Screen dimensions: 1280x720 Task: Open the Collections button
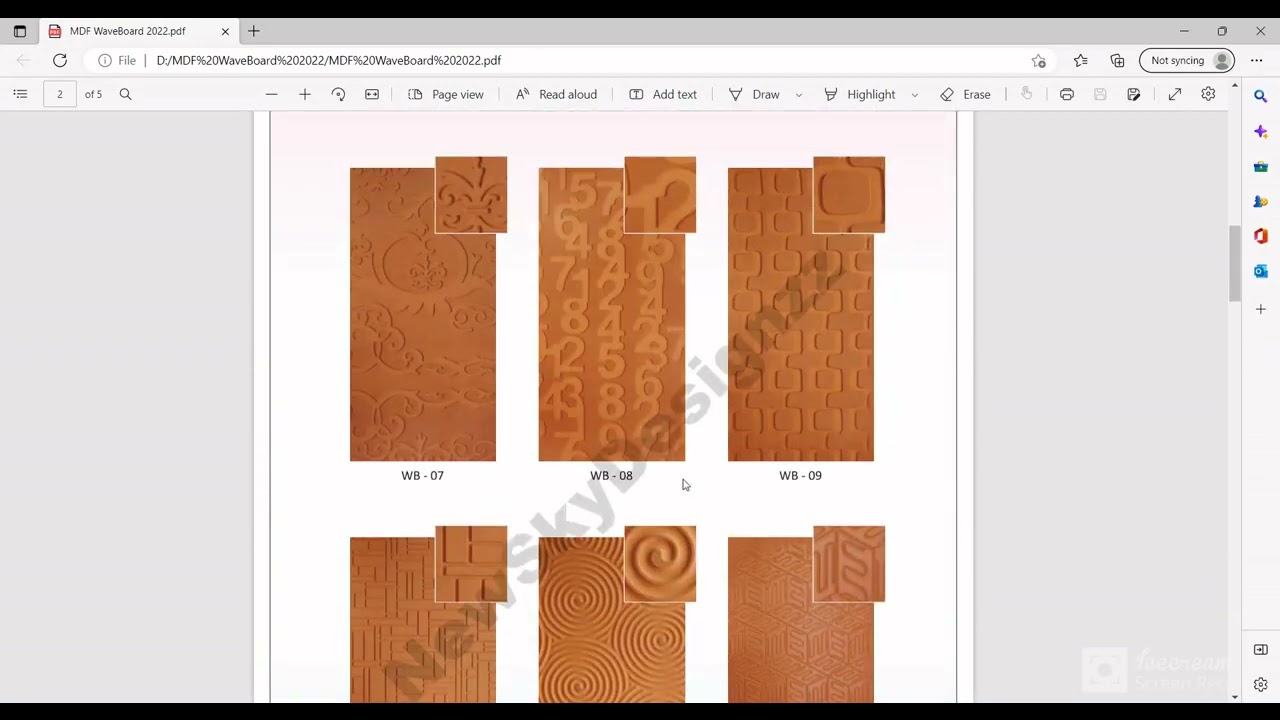(x=1117, y=60)
